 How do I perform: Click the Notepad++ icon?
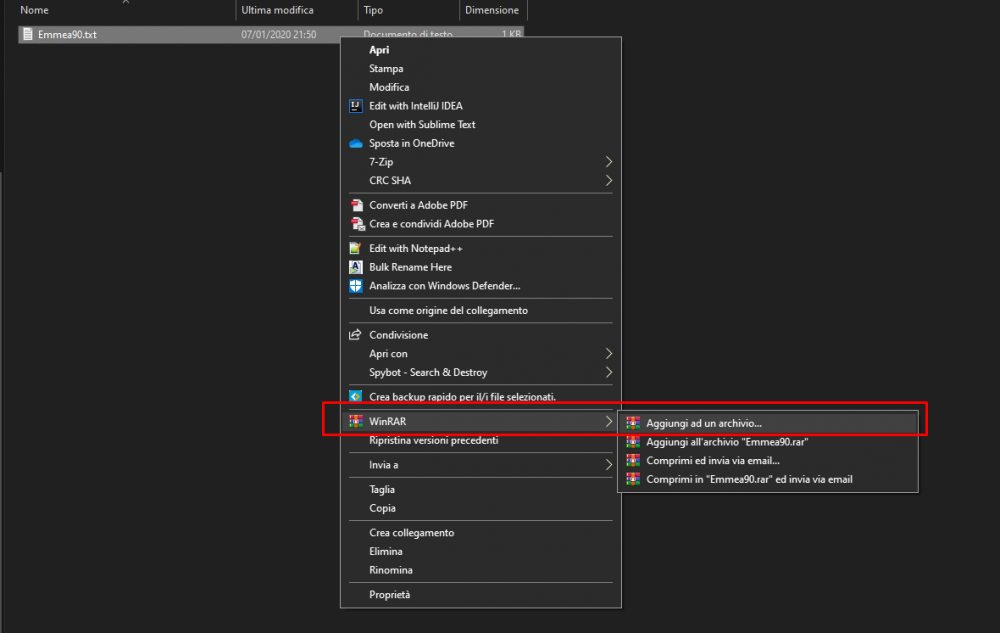click(355, 249)
